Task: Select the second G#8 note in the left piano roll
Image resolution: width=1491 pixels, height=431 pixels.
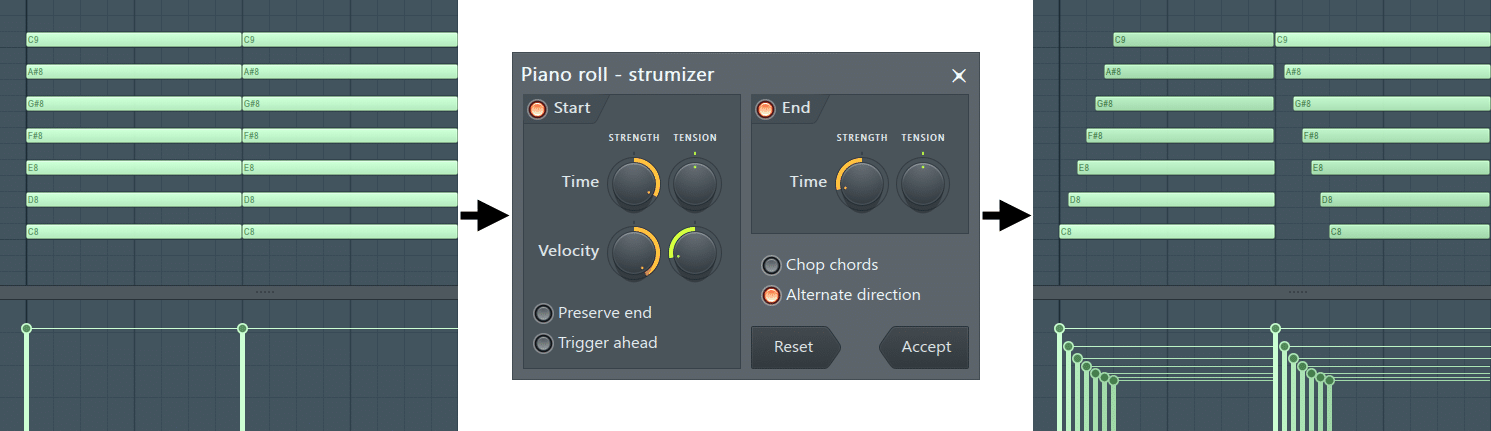Action: (350, 104)
